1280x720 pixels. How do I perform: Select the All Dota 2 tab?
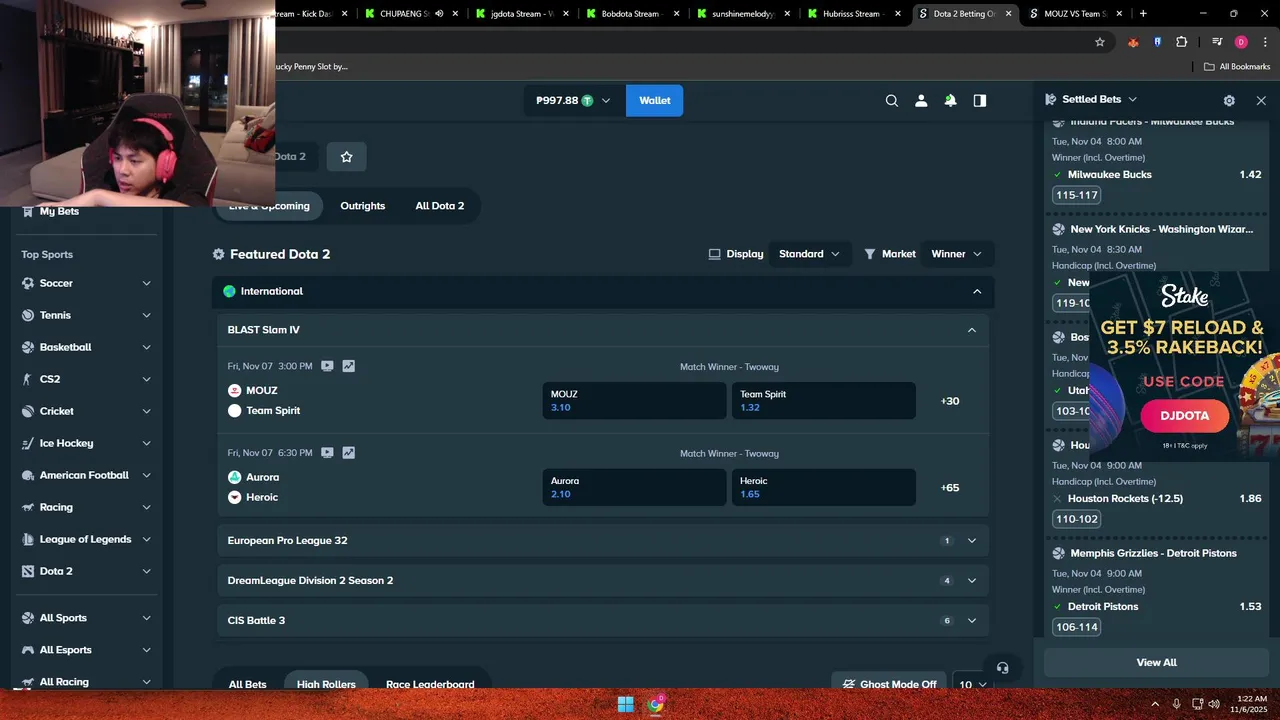pyautogui.click(x=440, y=206)
